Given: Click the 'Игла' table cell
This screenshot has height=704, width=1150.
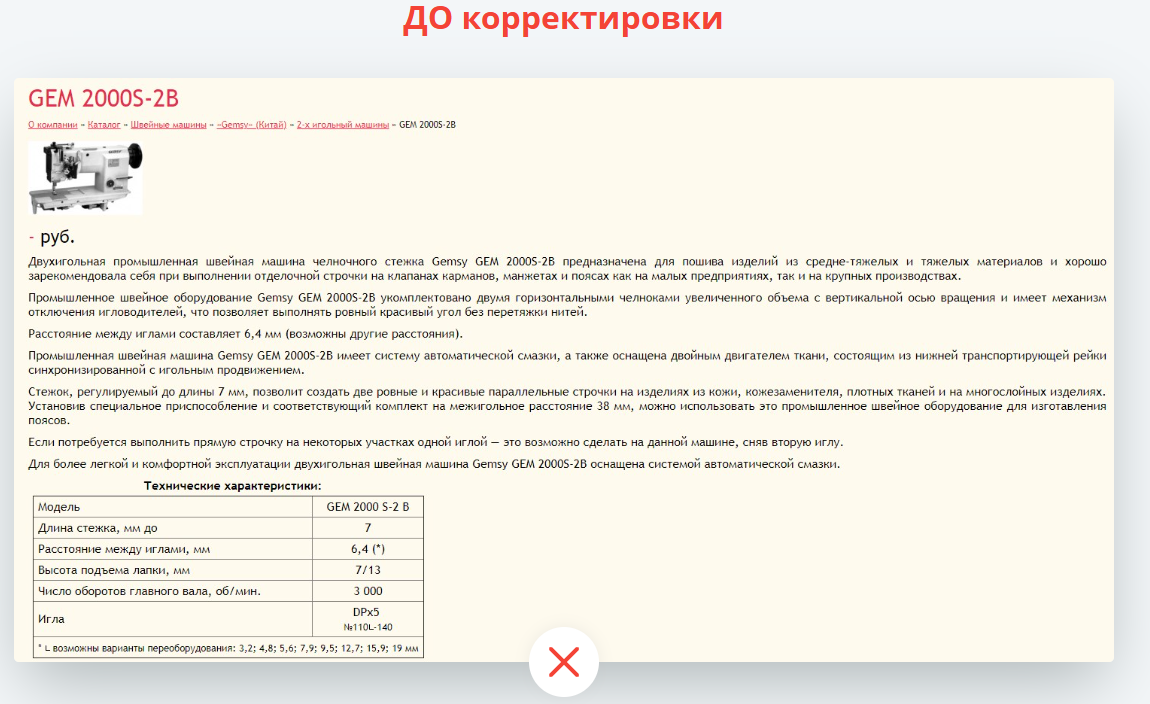Looking at the screenshot, I should [x=173, y=619].
